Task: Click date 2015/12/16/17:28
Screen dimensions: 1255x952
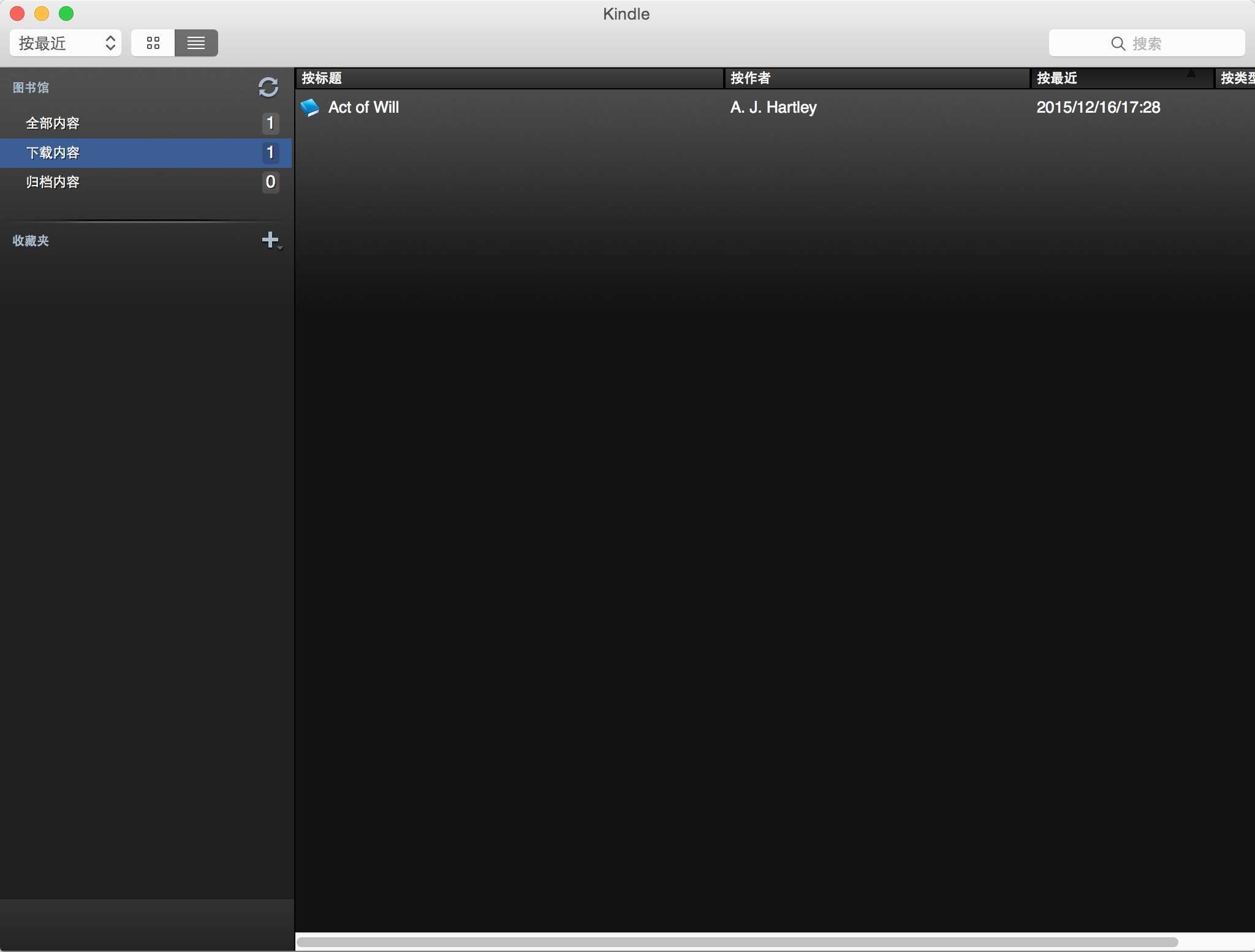Action: [1098, 107]
